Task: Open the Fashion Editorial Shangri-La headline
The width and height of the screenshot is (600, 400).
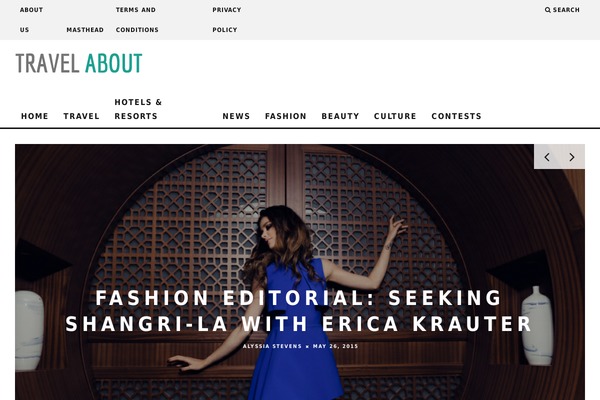Action: coord(298,311)
